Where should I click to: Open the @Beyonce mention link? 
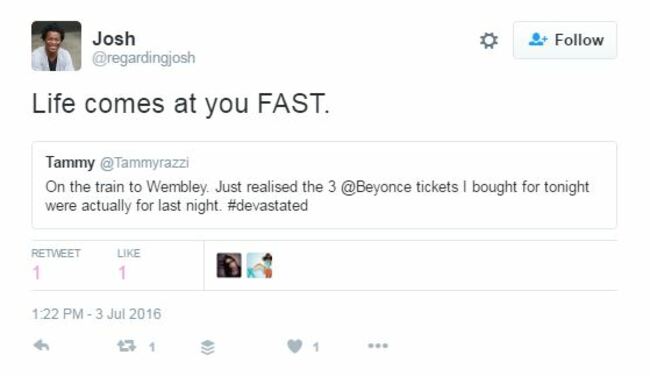[x=376, y=187]
